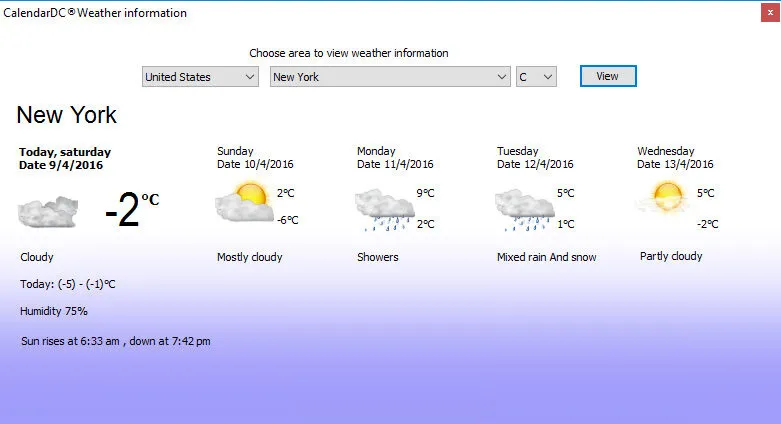Click today's temperature range (-5) - (-1)°C
781x424 pixels.
68,284
